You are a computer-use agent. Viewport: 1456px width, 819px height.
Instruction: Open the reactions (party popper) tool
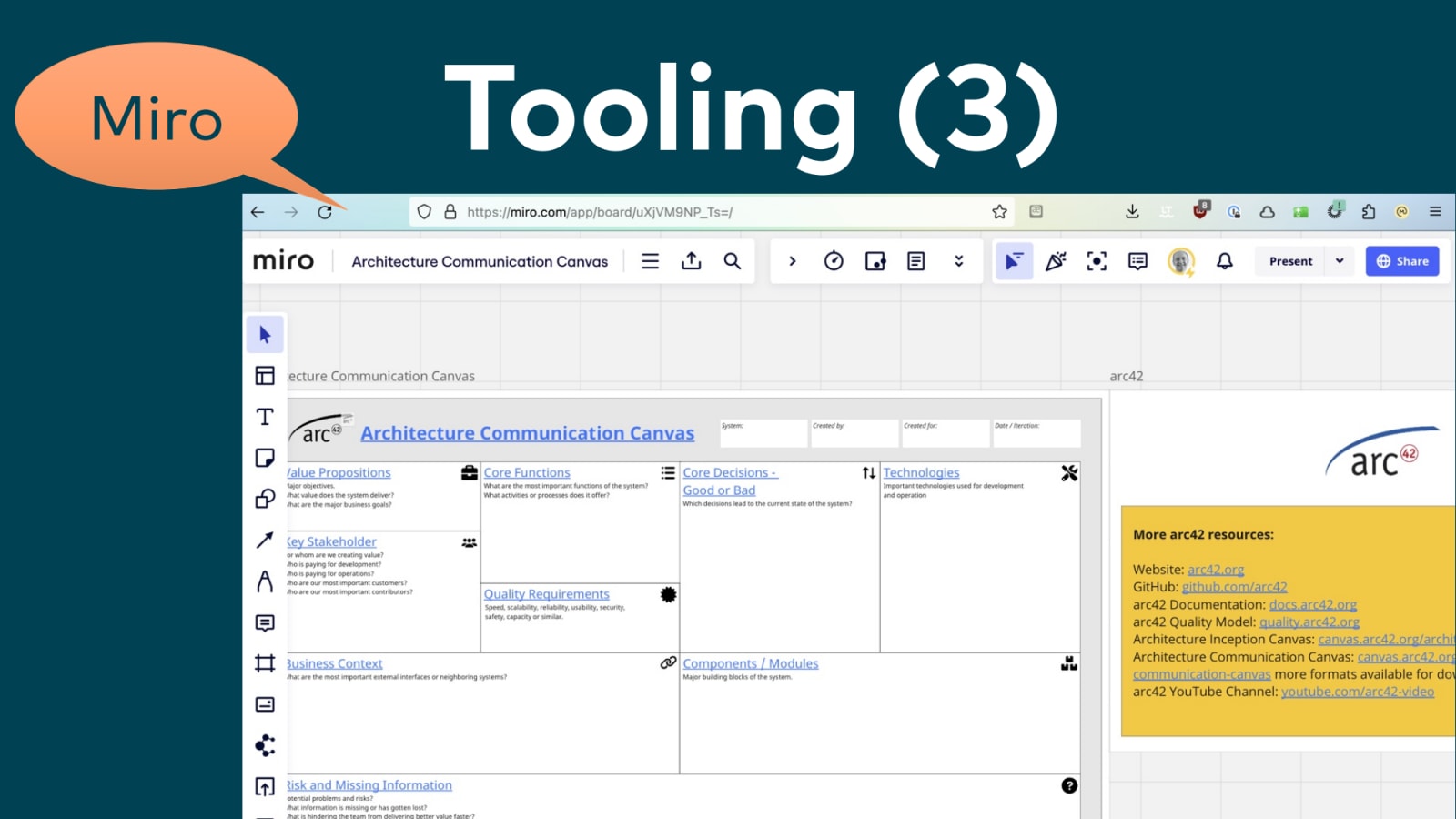coord(1056,261)
